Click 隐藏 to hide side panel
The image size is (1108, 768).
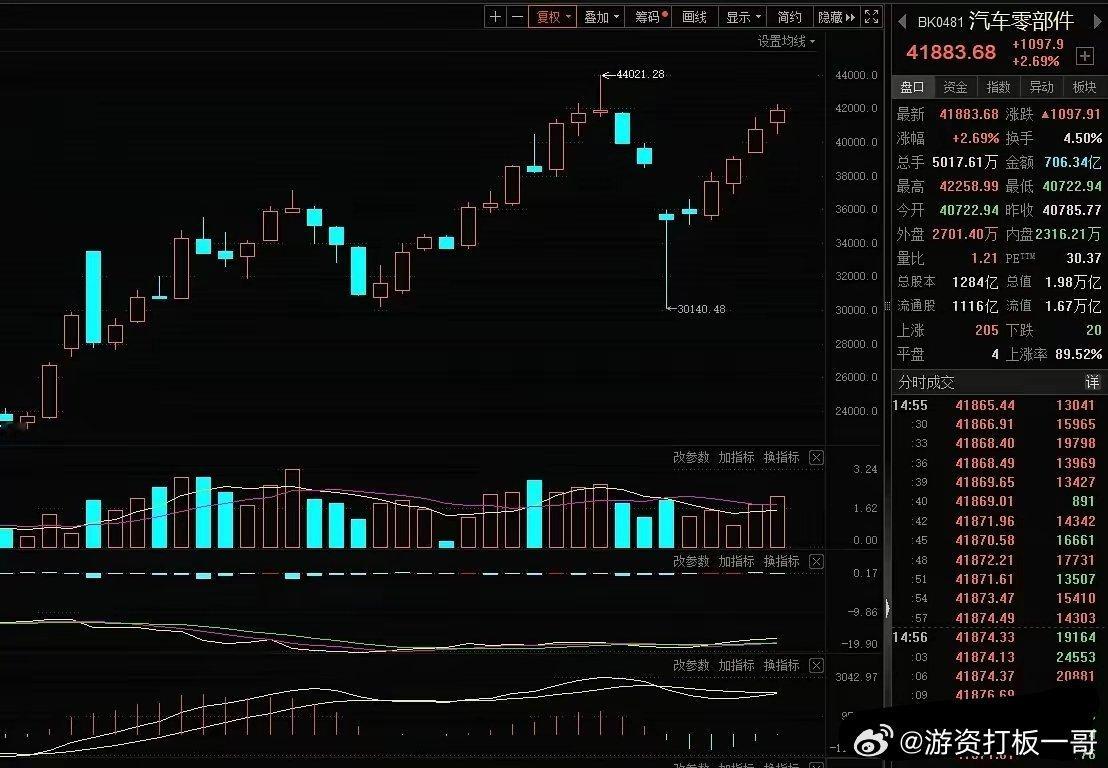pyautogui.click(x=836, y=17)
